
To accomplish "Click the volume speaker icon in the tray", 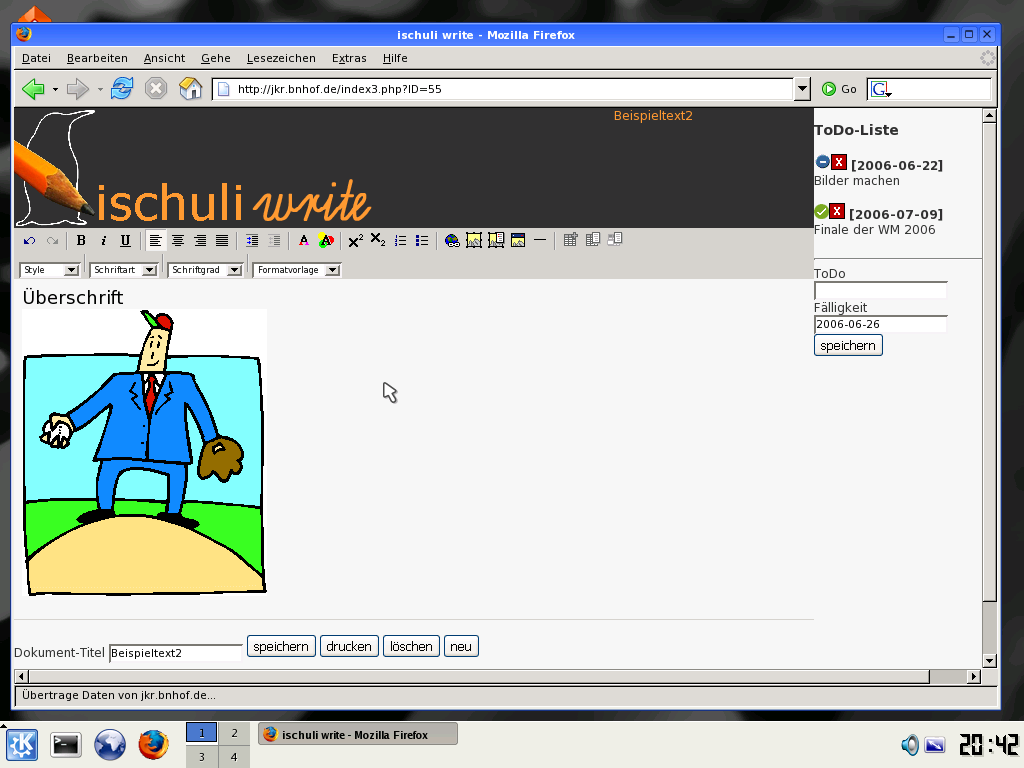I will [910, 745].
